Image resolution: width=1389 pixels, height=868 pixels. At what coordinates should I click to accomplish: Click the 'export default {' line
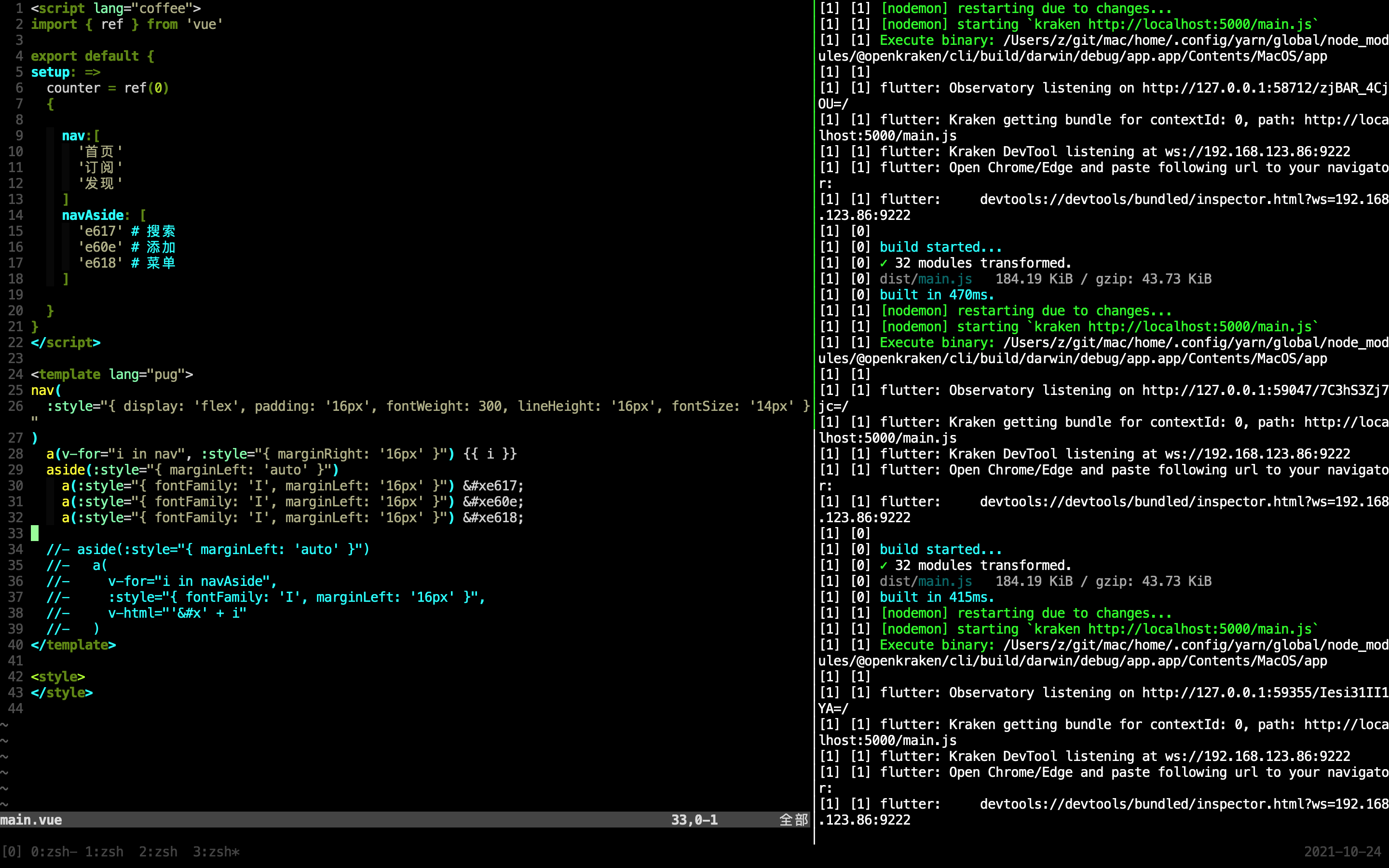click(x=93, y=56)
